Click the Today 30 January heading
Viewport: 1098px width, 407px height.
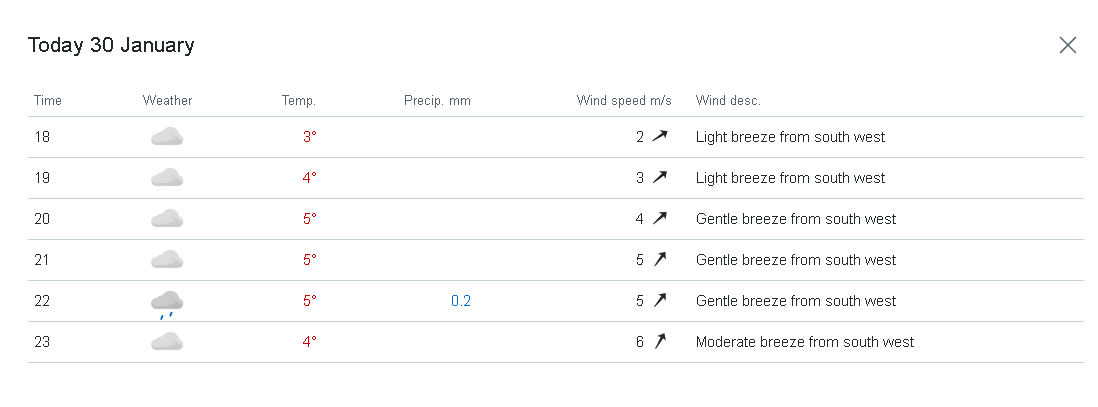pos(111,46)
